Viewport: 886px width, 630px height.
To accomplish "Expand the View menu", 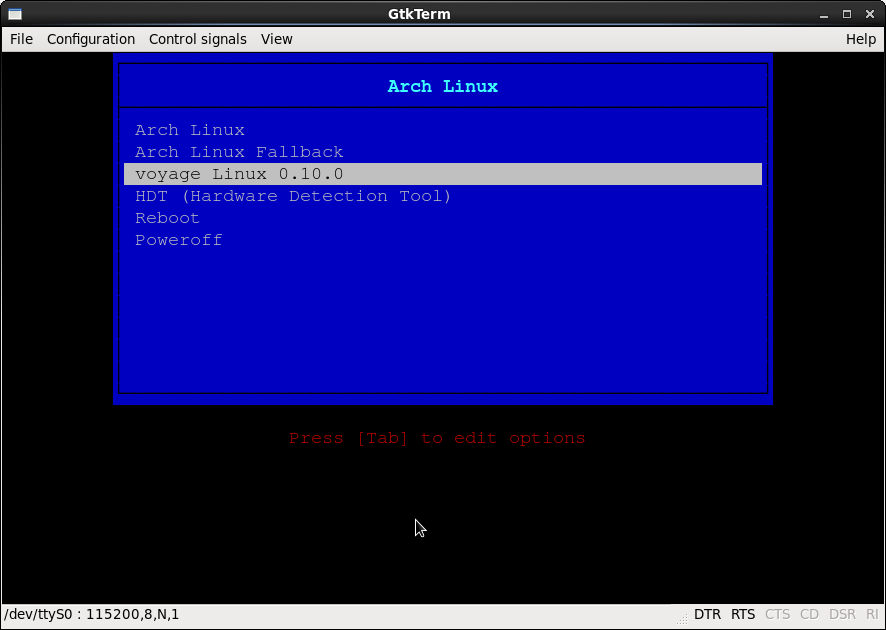I will [x=277, y=39].
